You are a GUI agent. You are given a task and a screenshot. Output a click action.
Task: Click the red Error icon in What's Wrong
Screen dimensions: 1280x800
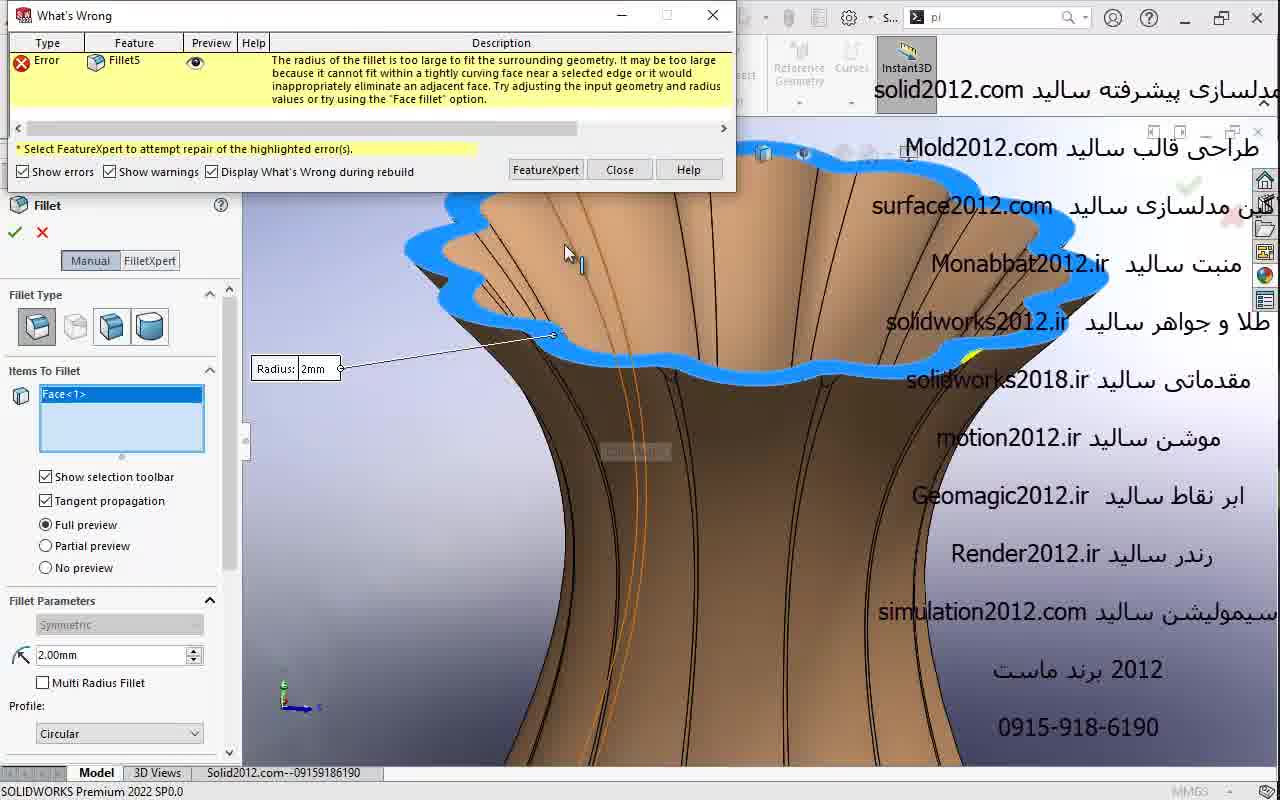[x=21, y=63]
